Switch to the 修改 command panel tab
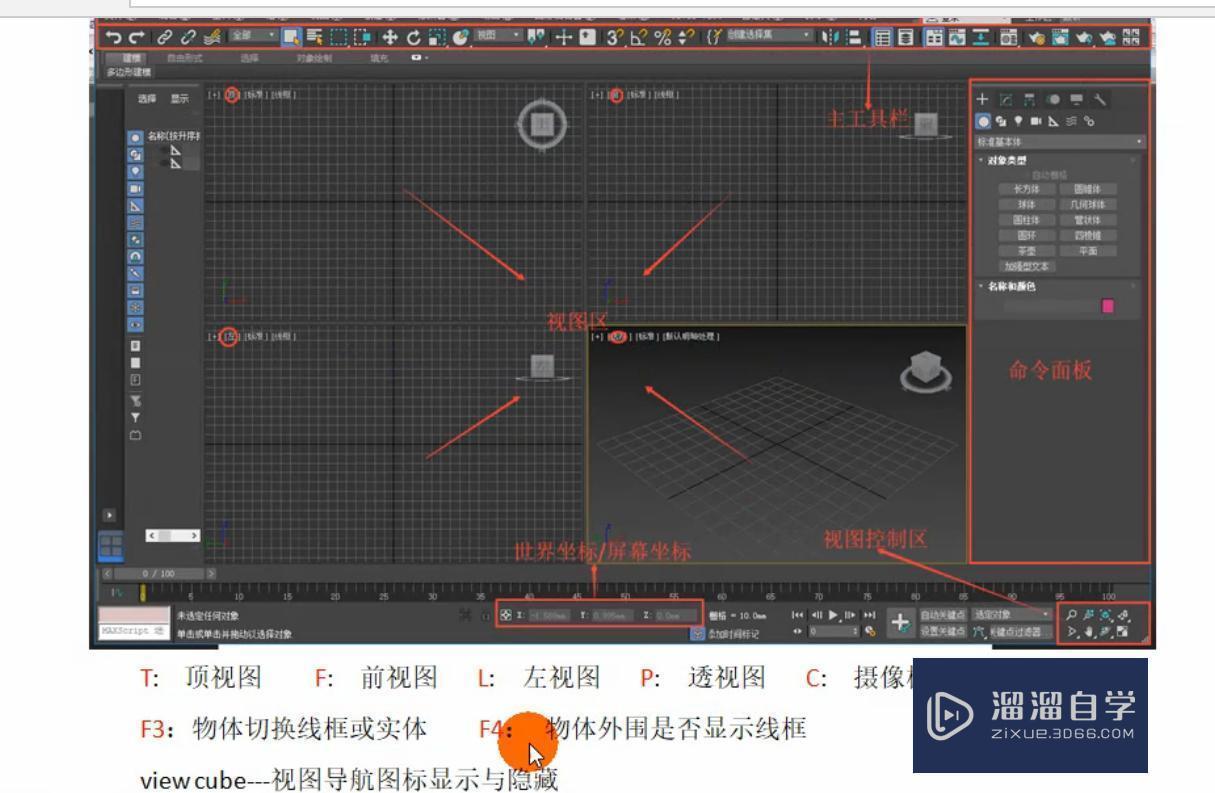The image size is (1215, 793). point(1007,98)
